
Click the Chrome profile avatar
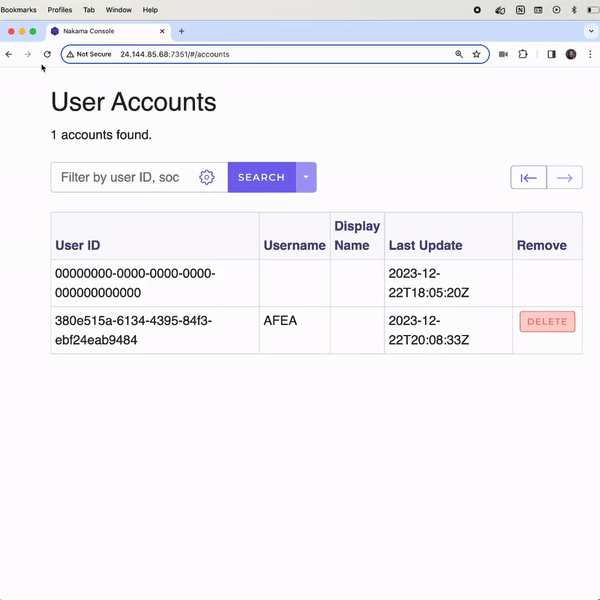tap(571, 54)
